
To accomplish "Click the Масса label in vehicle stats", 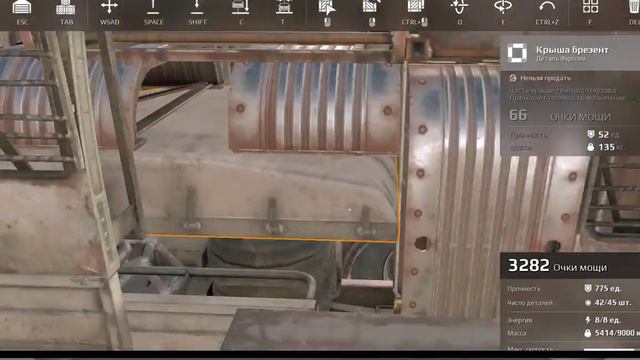I will pos(516,333).
